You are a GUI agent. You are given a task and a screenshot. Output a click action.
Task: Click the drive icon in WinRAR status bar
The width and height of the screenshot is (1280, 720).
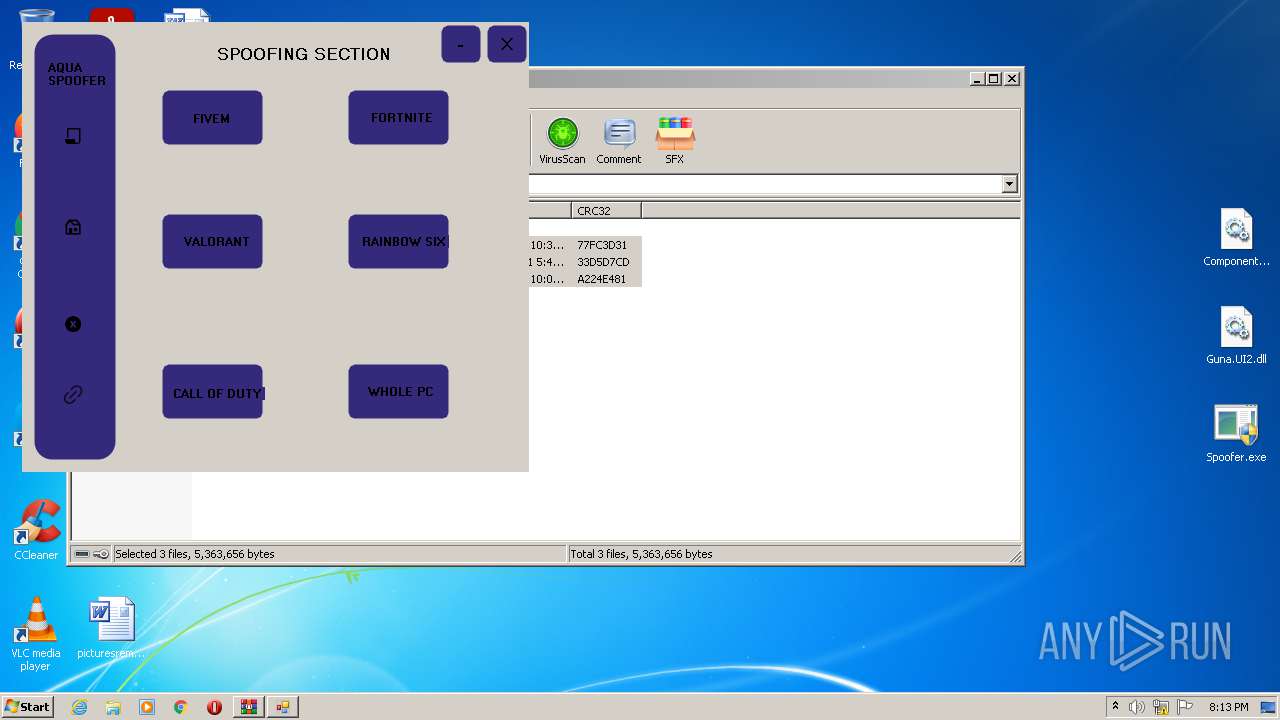point(82,554)
